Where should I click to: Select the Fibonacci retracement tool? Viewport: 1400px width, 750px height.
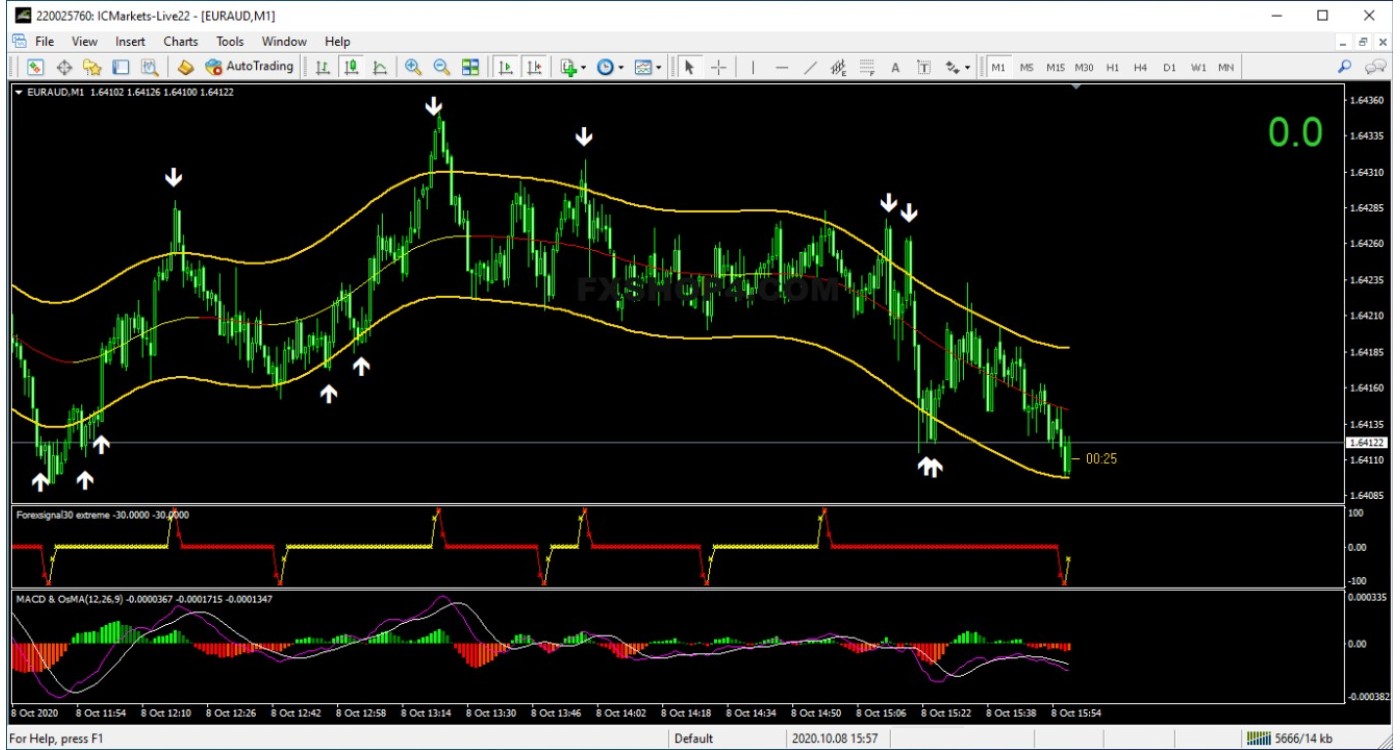(867, 67)
